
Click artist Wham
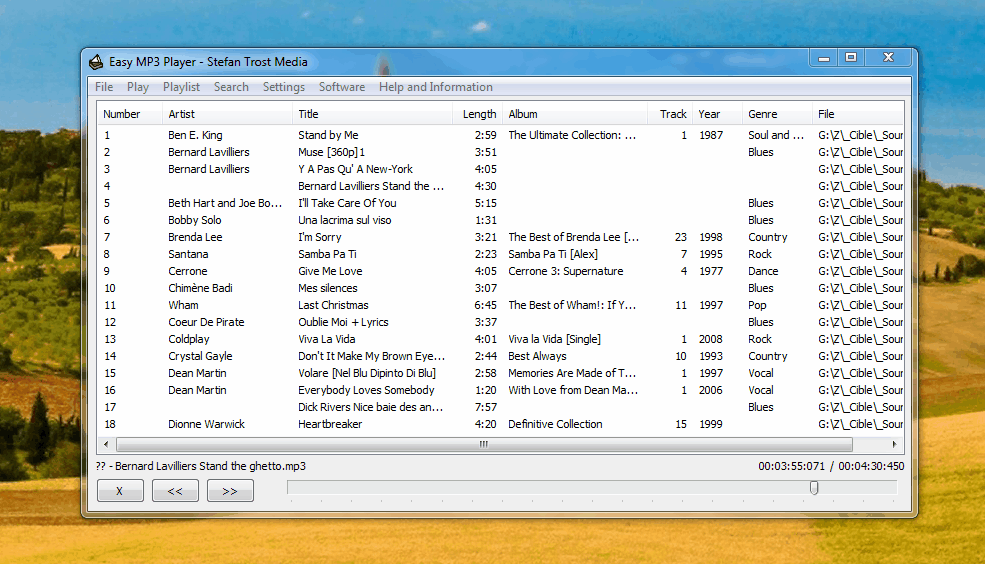183,305
